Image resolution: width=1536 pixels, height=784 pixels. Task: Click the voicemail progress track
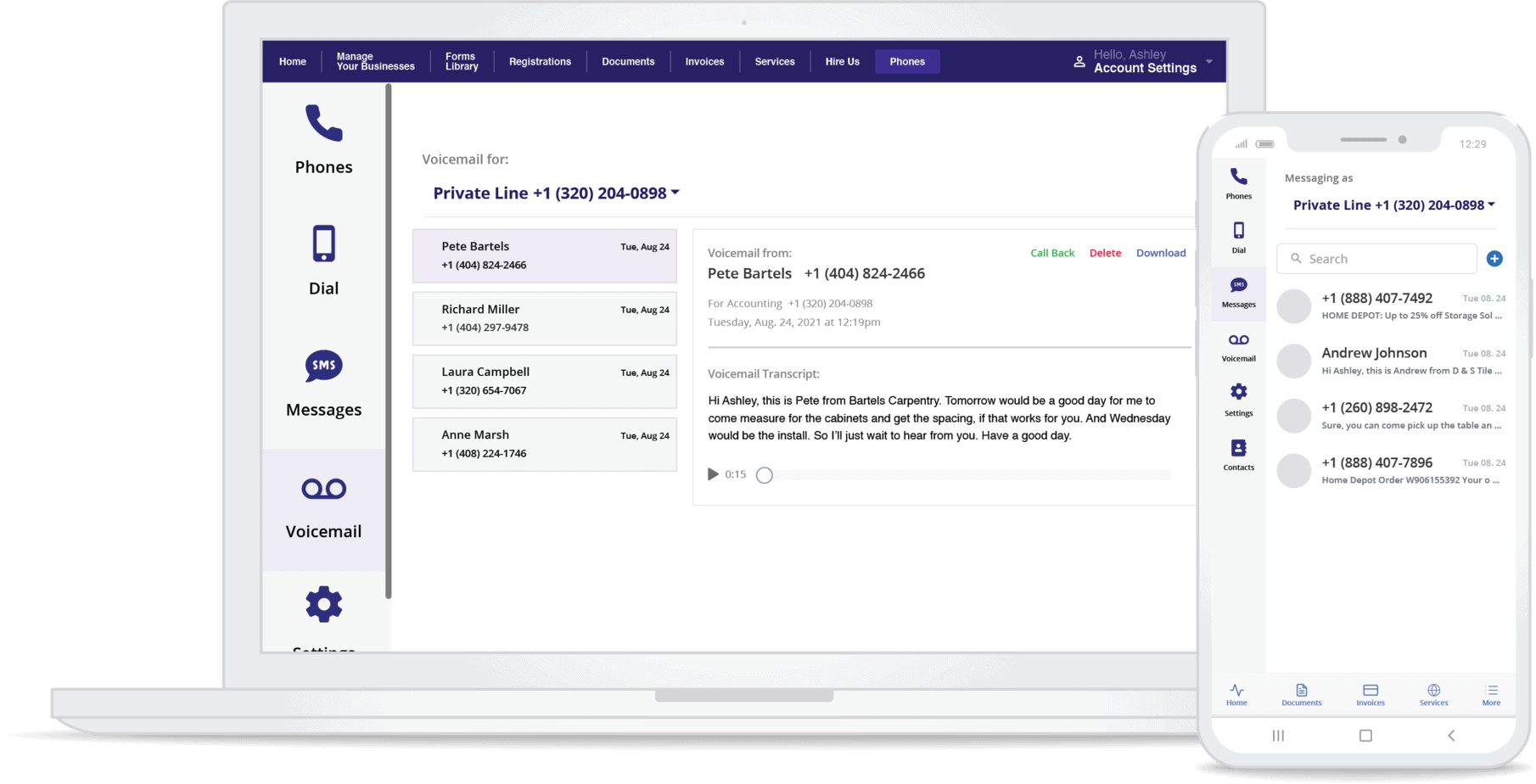[x=972, y=475]
